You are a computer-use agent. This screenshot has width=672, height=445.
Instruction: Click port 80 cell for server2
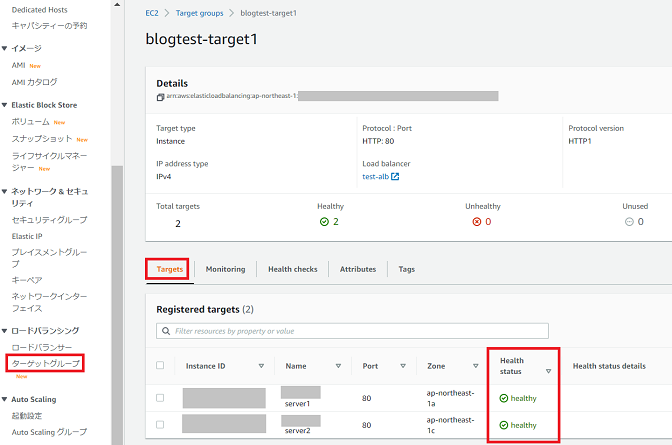click(x=366, y=425)
